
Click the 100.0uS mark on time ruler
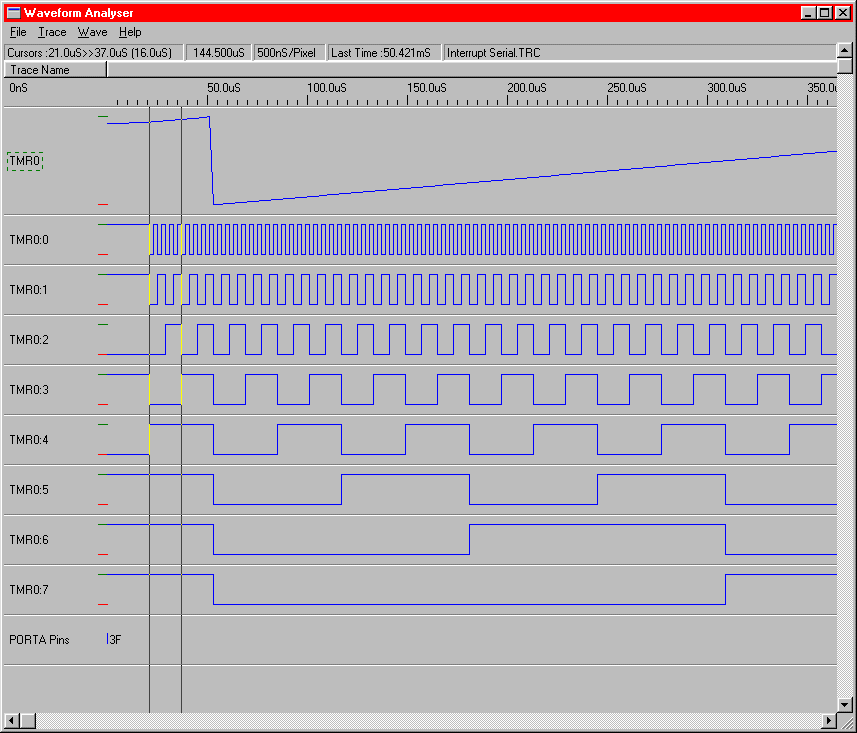pyautogui.click(x=325, y=88)
